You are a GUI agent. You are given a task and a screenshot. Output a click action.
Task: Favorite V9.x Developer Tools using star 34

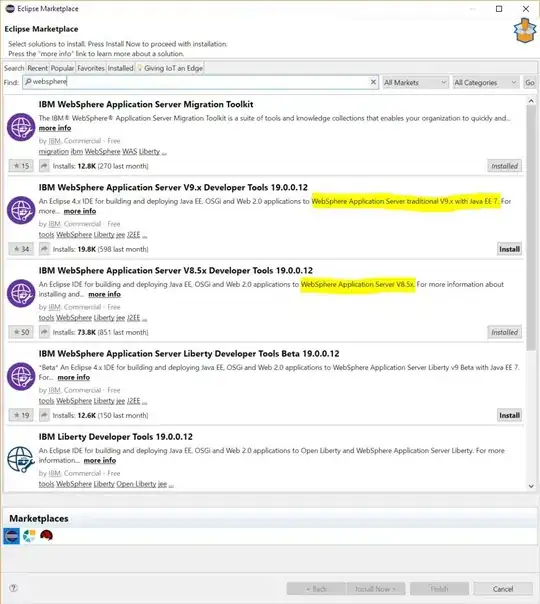point(21,249)
